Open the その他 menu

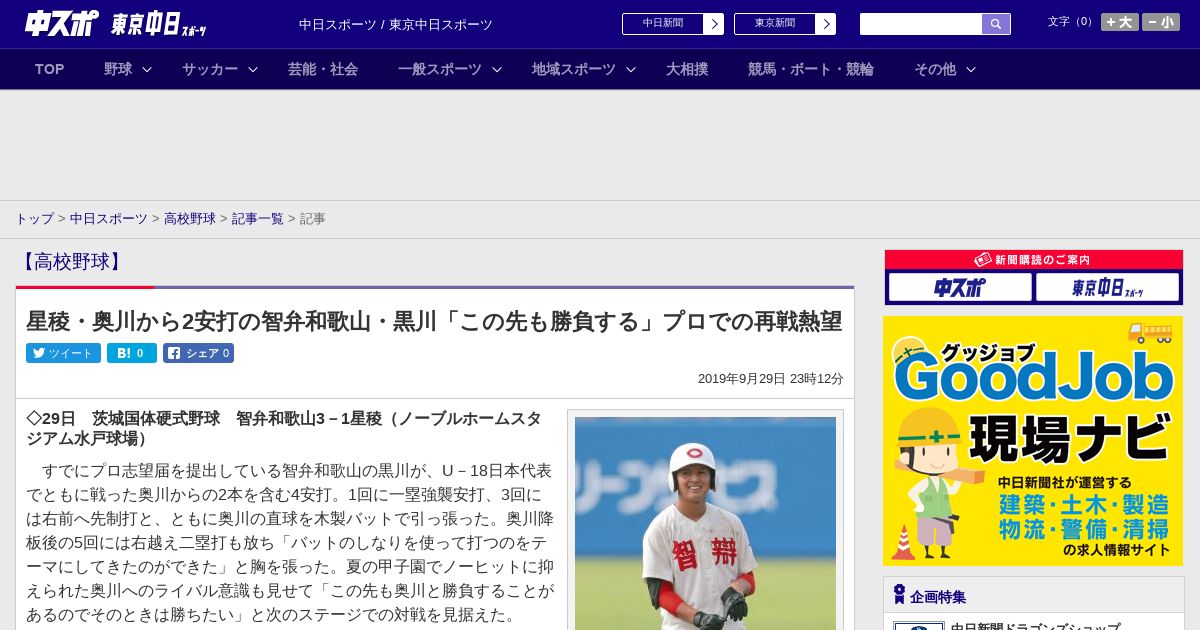[x=935, y=69]
